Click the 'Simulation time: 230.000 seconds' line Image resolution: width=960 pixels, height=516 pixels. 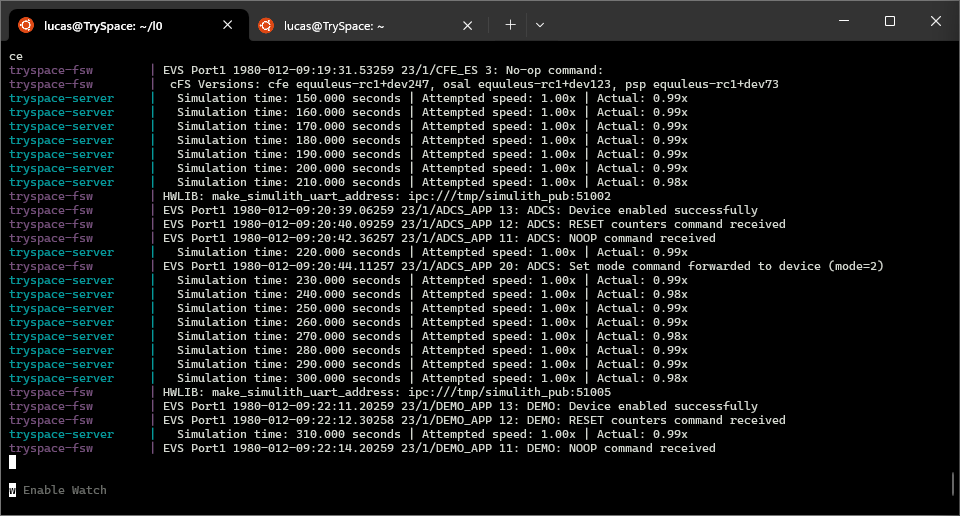point(432,280)
